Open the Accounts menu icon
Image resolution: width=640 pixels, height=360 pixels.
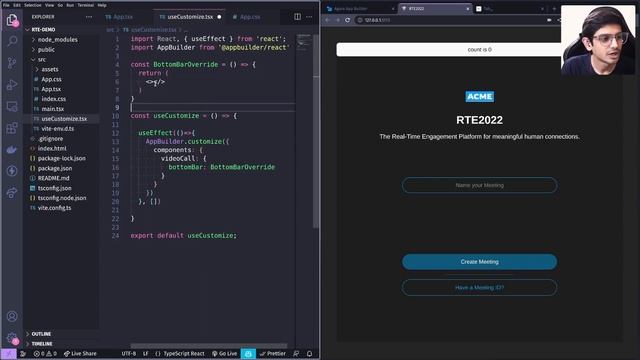click(12, 316)
